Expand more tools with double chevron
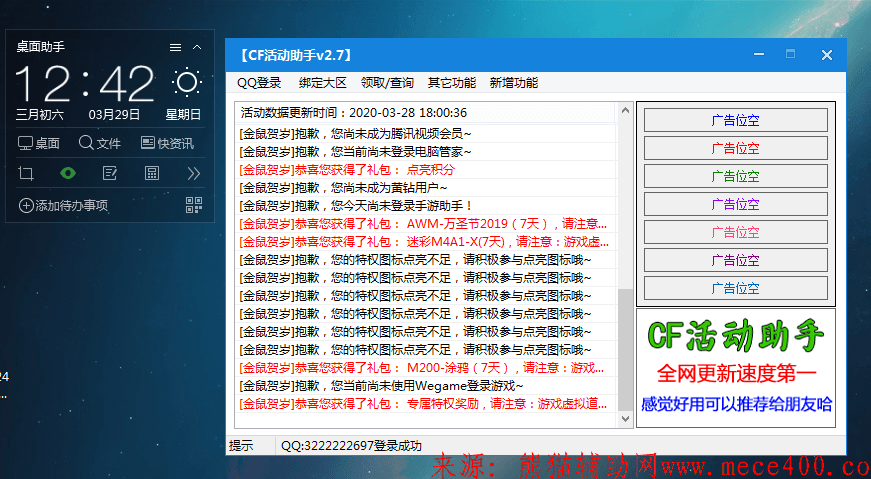This screenshot has width=871, height=479. tap(194, 173)
